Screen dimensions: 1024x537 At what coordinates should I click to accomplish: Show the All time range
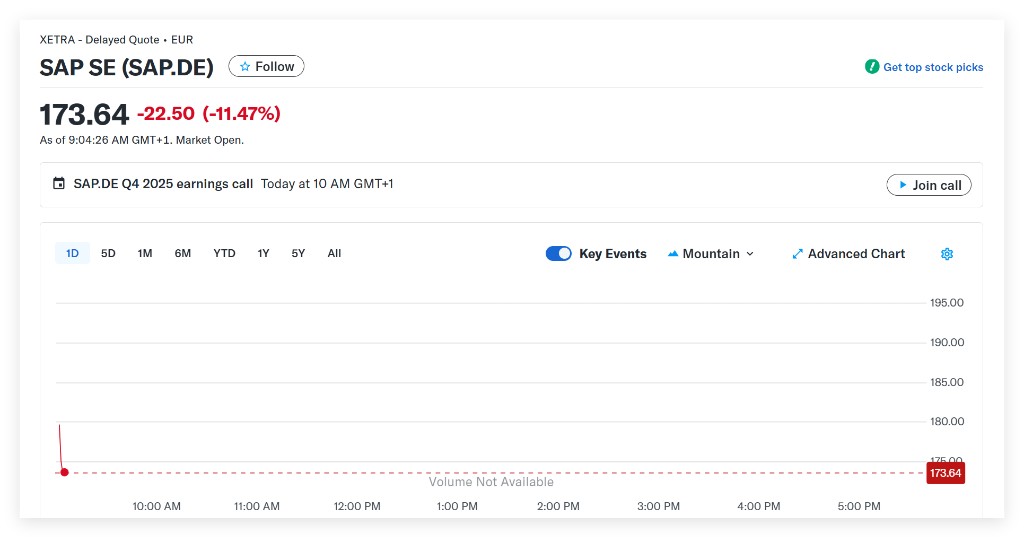click(334, 254)
